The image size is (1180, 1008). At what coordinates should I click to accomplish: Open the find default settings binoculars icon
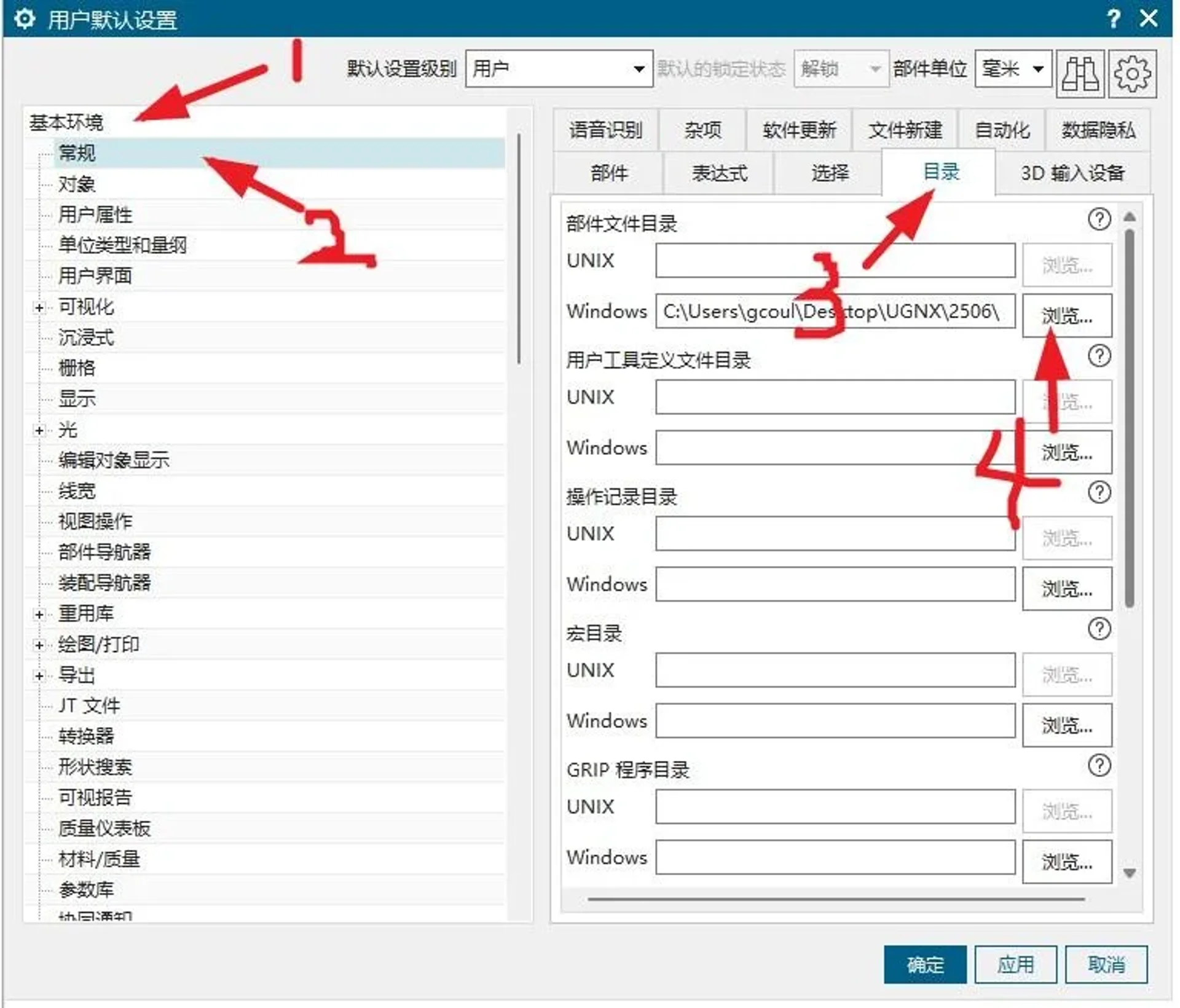pos(1080,74)
